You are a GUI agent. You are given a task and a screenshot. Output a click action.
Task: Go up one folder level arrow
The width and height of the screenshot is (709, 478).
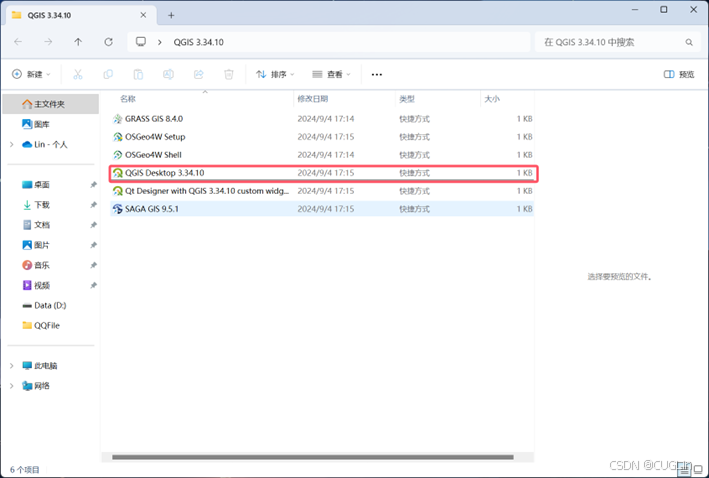(x=78, y=42)
